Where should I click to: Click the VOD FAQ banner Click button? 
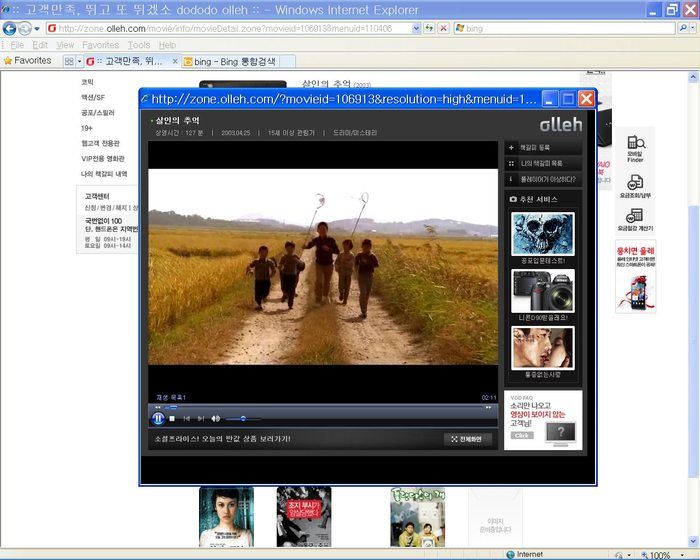(522, 435)
